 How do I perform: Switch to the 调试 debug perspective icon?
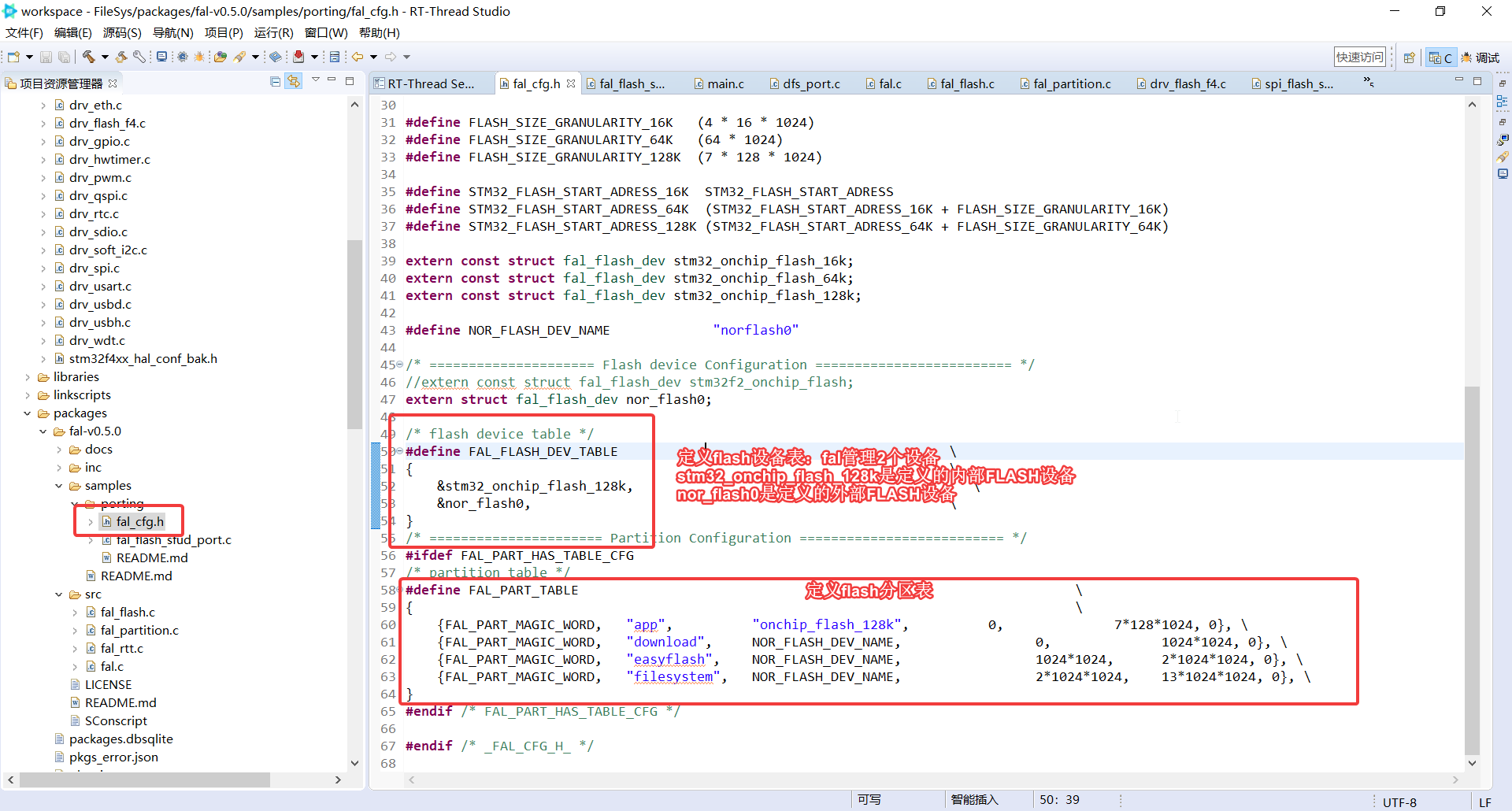(1481, 57)
